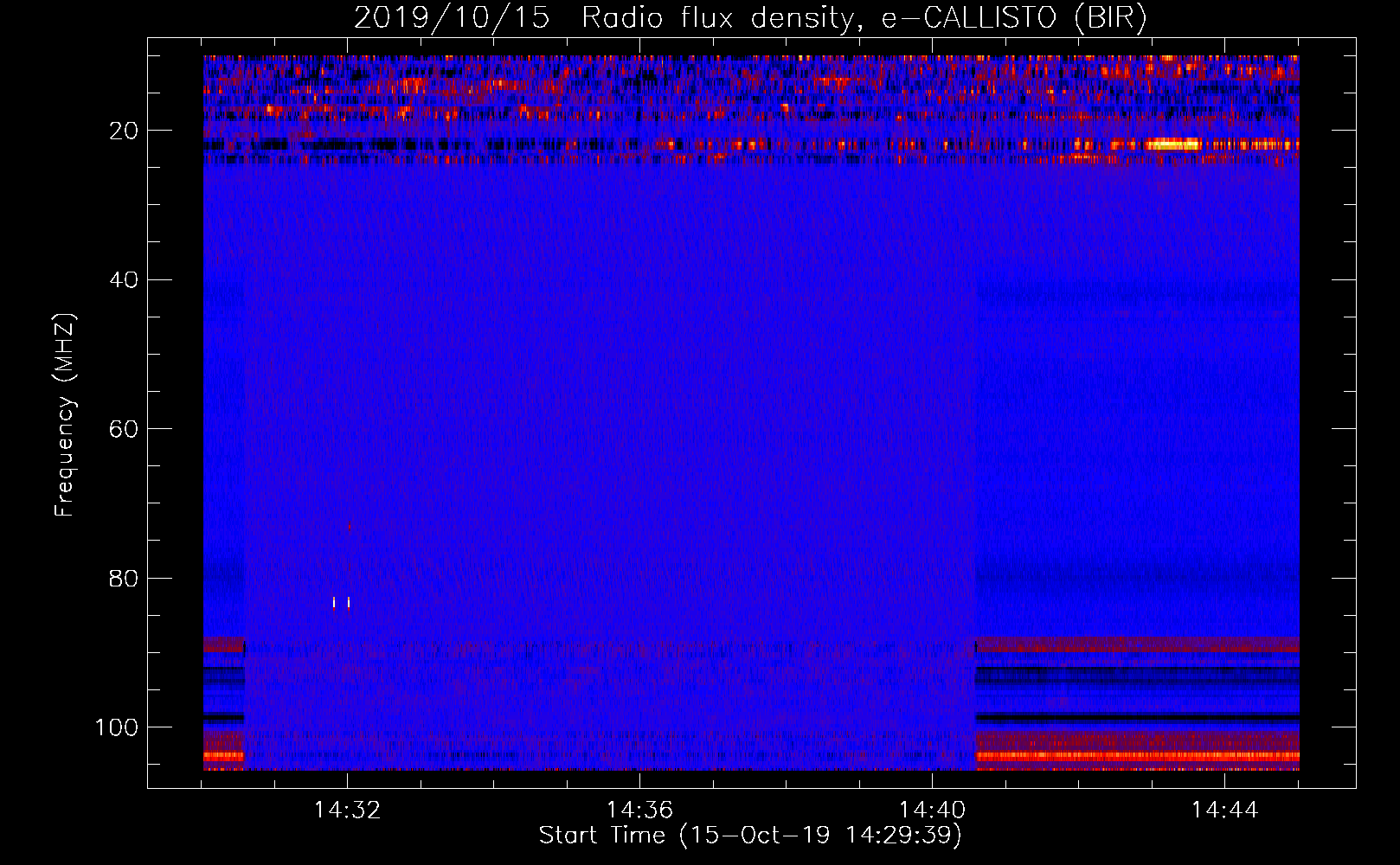
Task: Click the "14:32" time tick label
Action: tap(347, 811)
